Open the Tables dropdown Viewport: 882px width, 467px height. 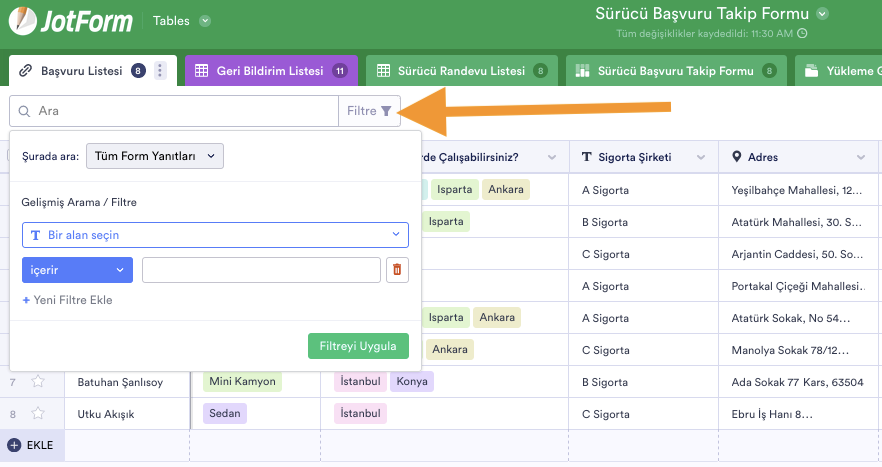point(204,20)
